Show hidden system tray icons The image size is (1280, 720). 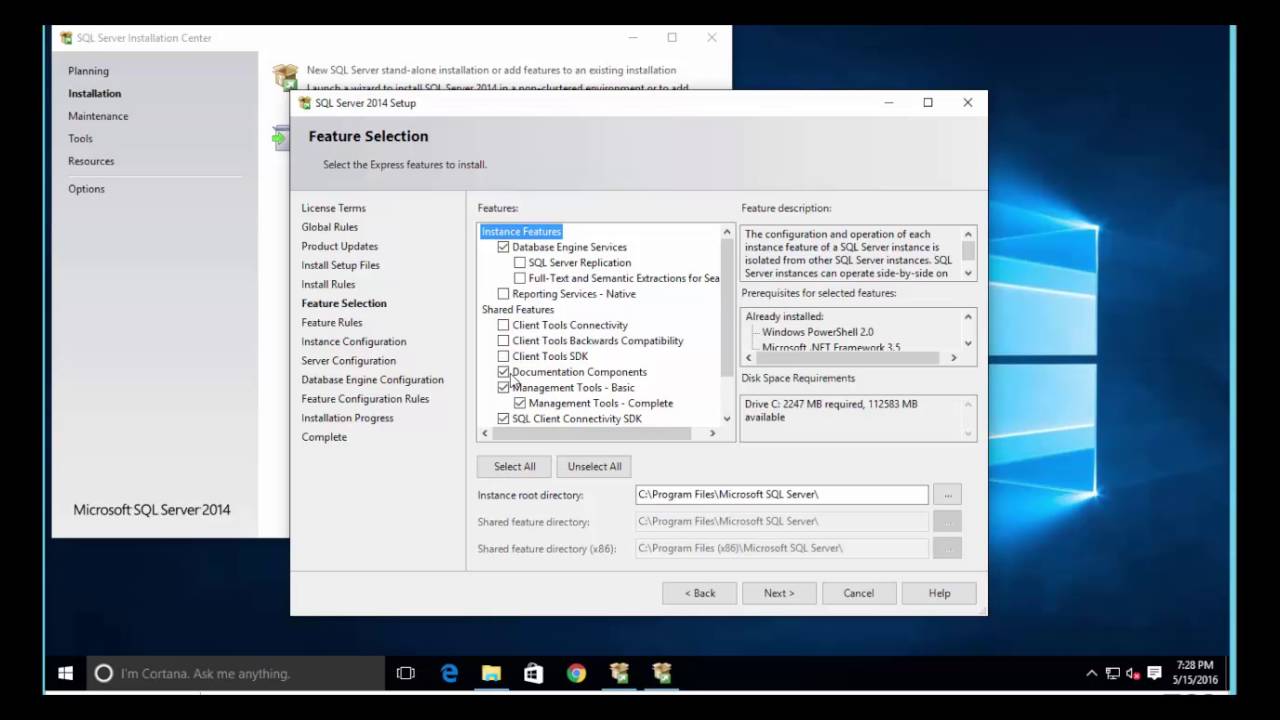pyautogui.click(x=1091, y=673)
